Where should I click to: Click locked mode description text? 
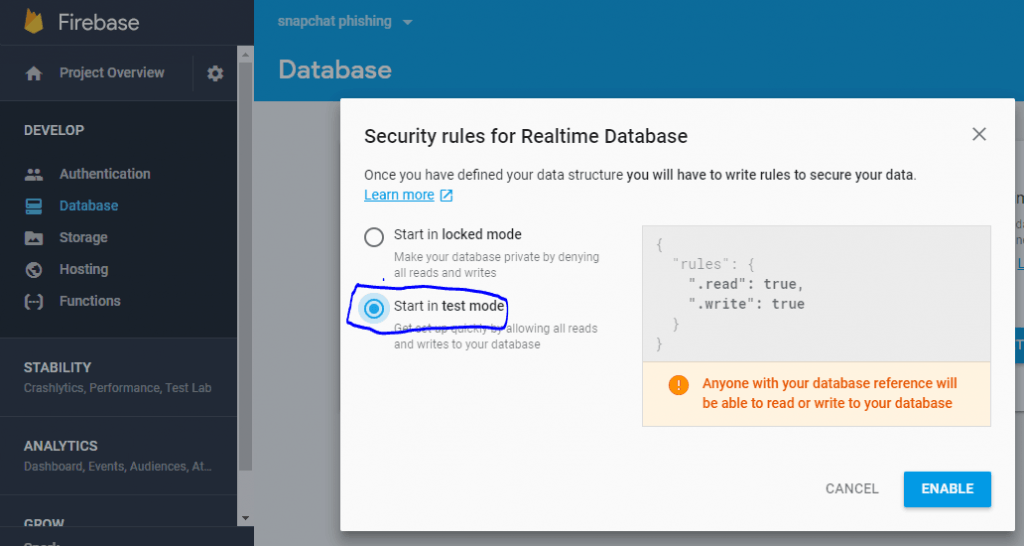[x=496, y=265]
